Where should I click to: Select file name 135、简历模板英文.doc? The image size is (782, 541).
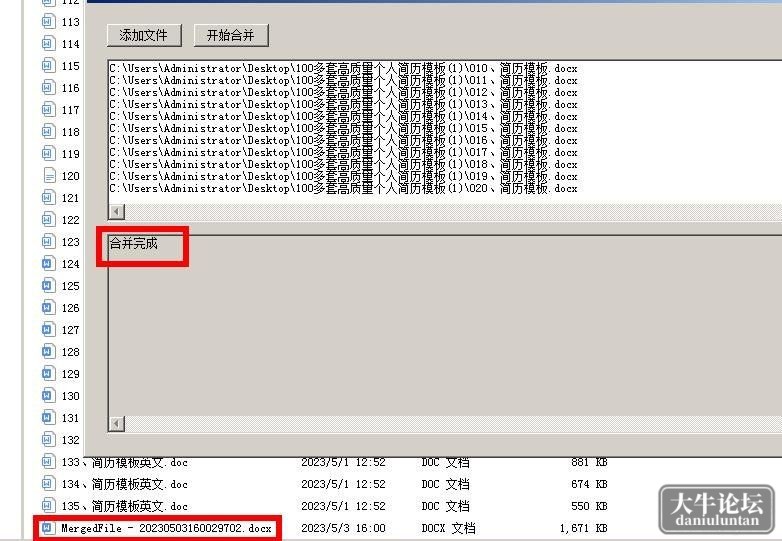[x=125, y=506]
